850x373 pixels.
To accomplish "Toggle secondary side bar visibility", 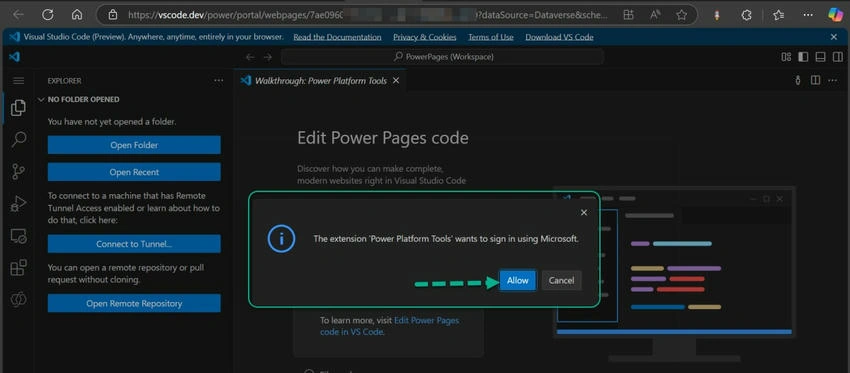I will point(838,57).
